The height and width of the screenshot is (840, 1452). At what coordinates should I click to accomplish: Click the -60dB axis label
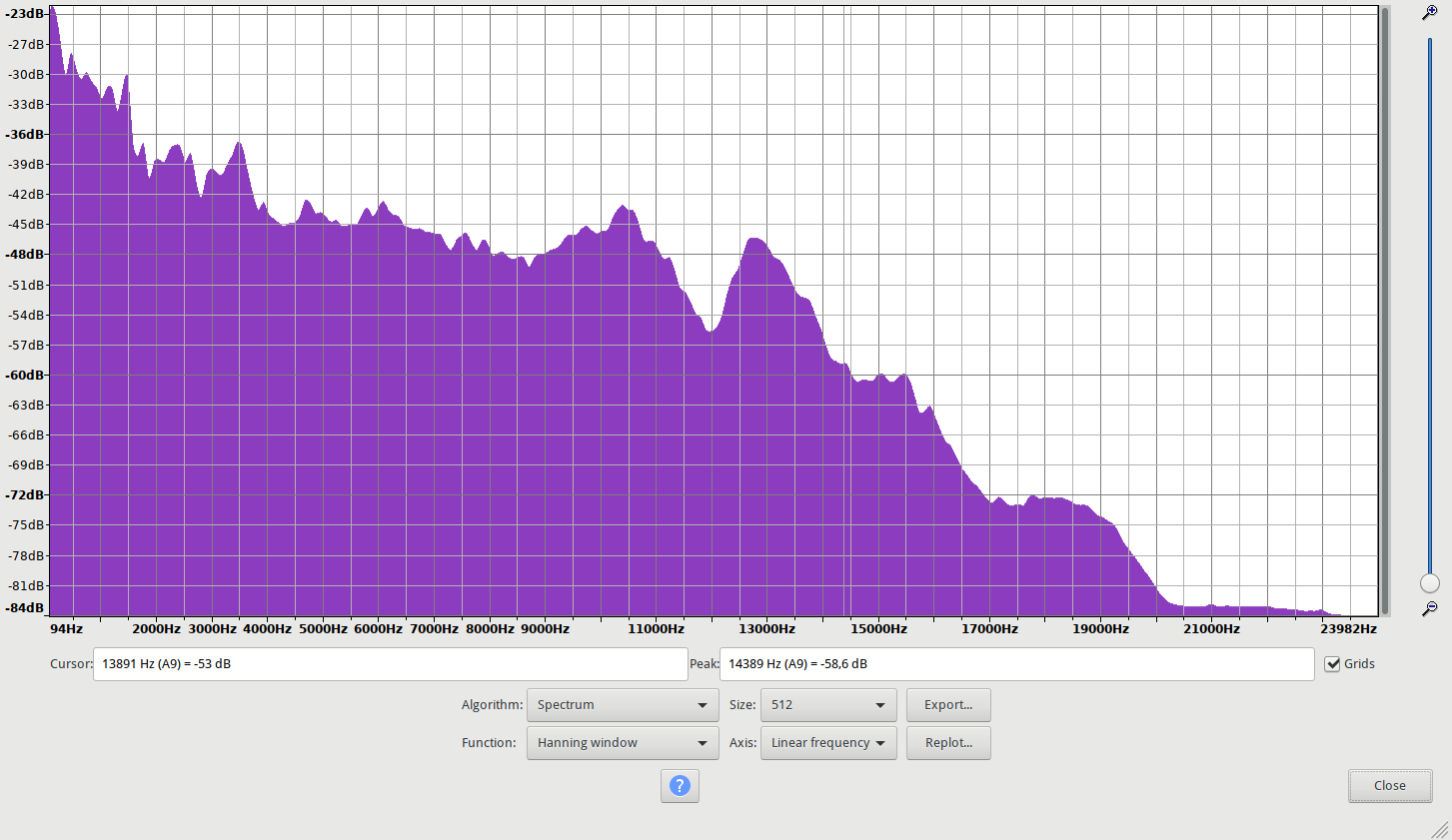(24, 375)
